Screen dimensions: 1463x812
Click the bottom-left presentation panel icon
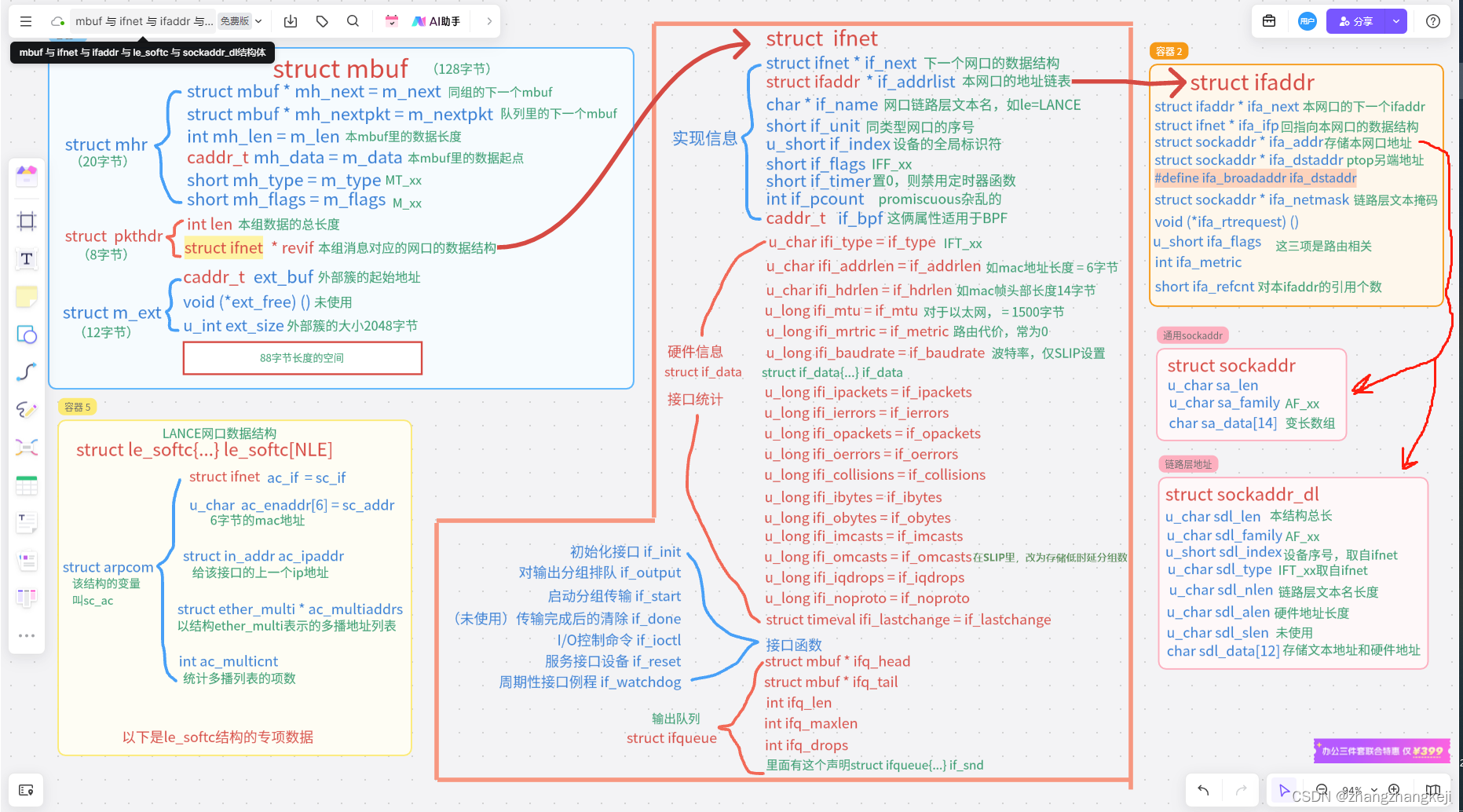(26, 790)
